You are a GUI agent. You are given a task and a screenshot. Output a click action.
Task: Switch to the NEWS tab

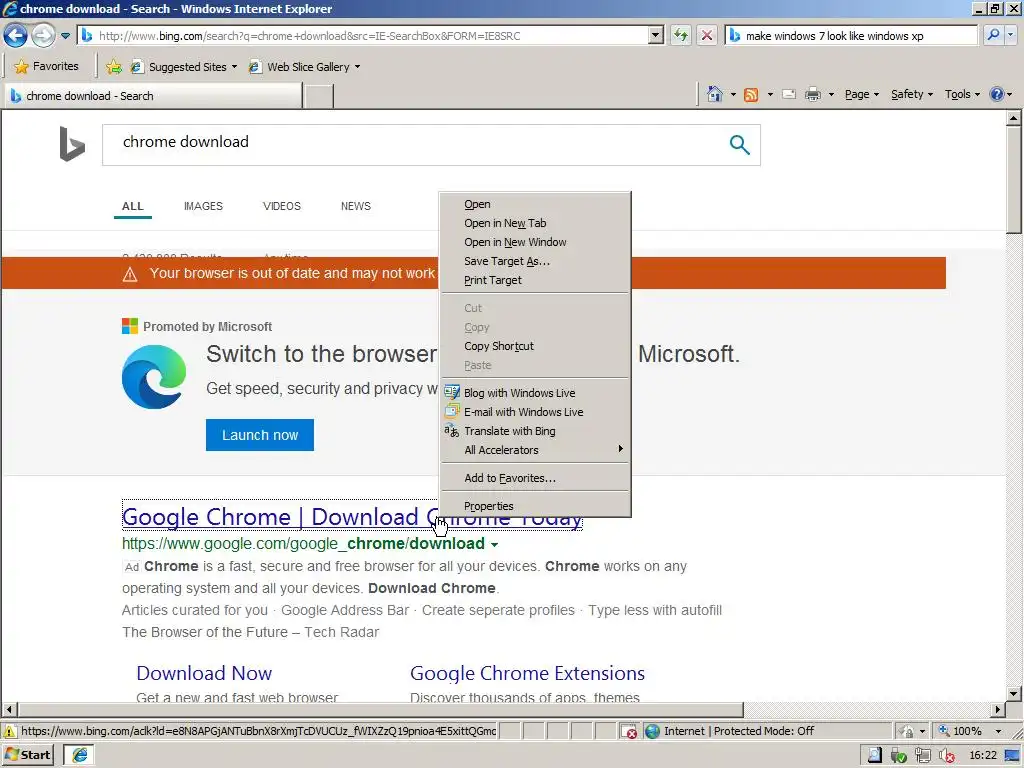(355, 206)
